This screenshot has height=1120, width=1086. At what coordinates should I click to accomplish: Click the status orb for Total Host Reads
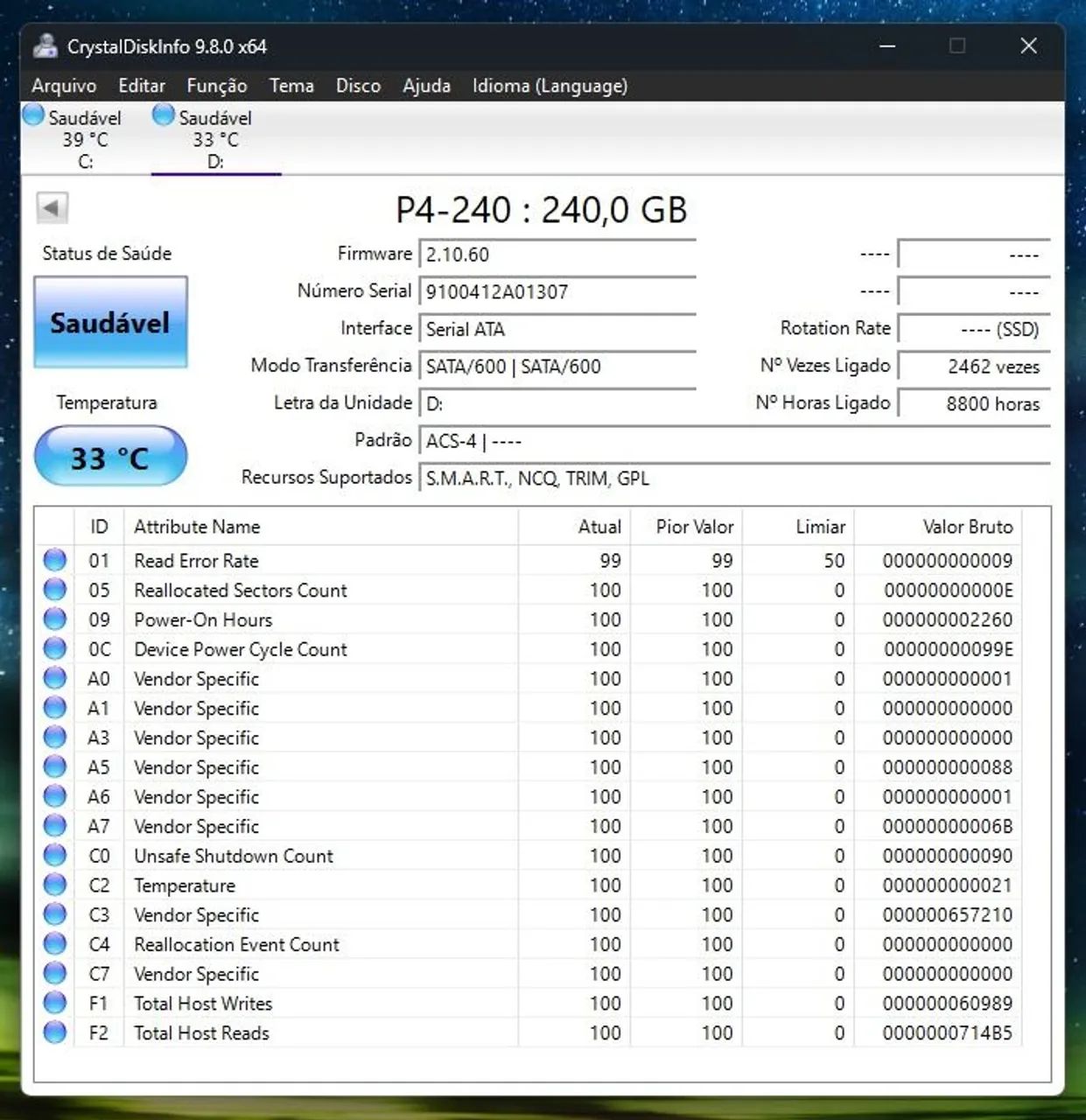click(x=55, y=1032)
